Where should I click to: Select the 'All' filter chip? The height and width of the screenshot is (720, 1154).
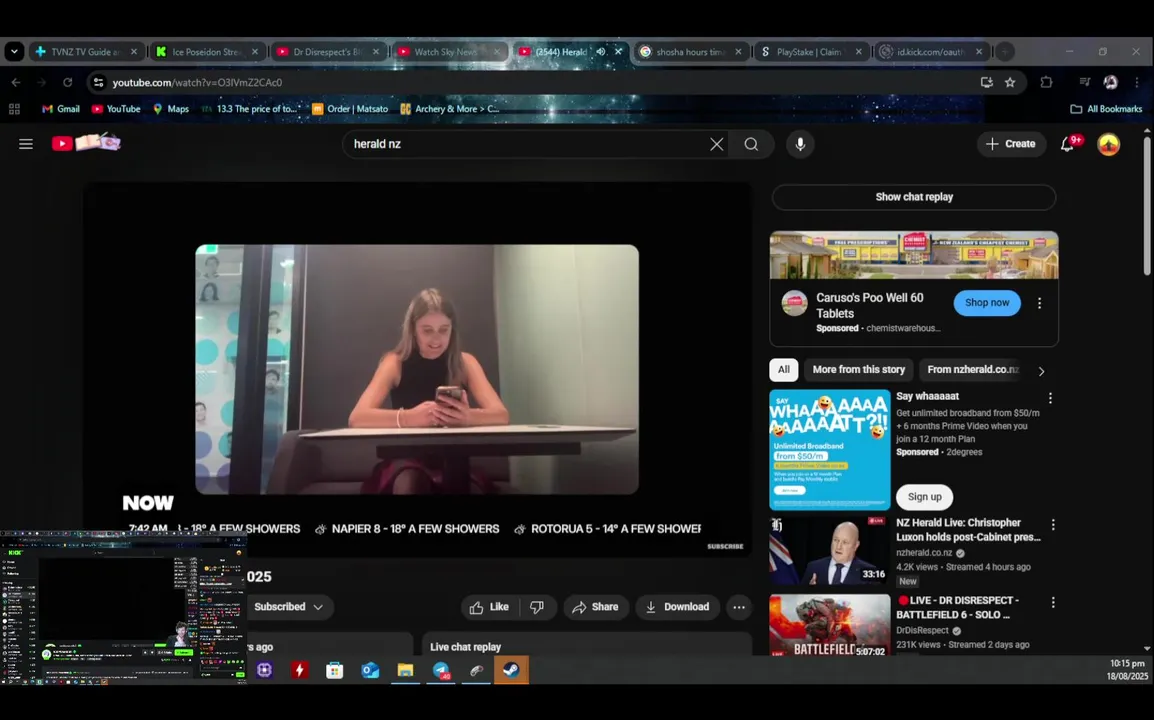coord(784,370)
